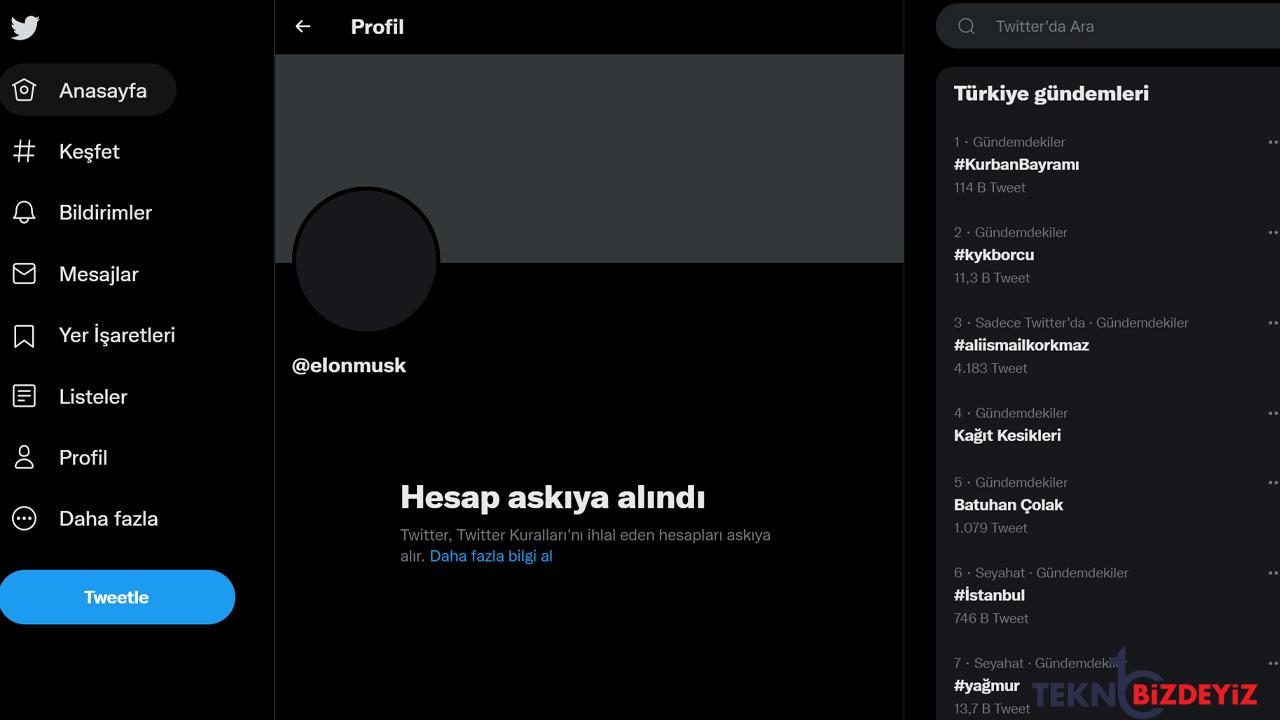Click the Bildirimler bell icon

click(x=24, y=212)
